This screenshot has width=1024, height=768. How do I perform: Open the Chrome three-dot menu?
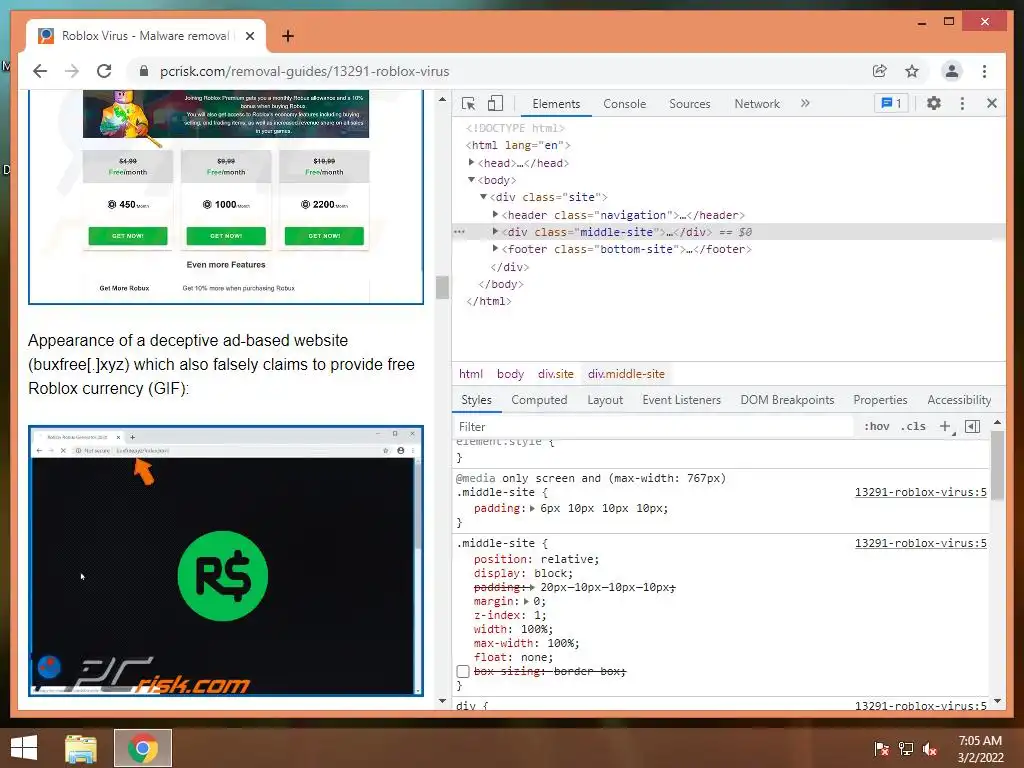[984, 71]
